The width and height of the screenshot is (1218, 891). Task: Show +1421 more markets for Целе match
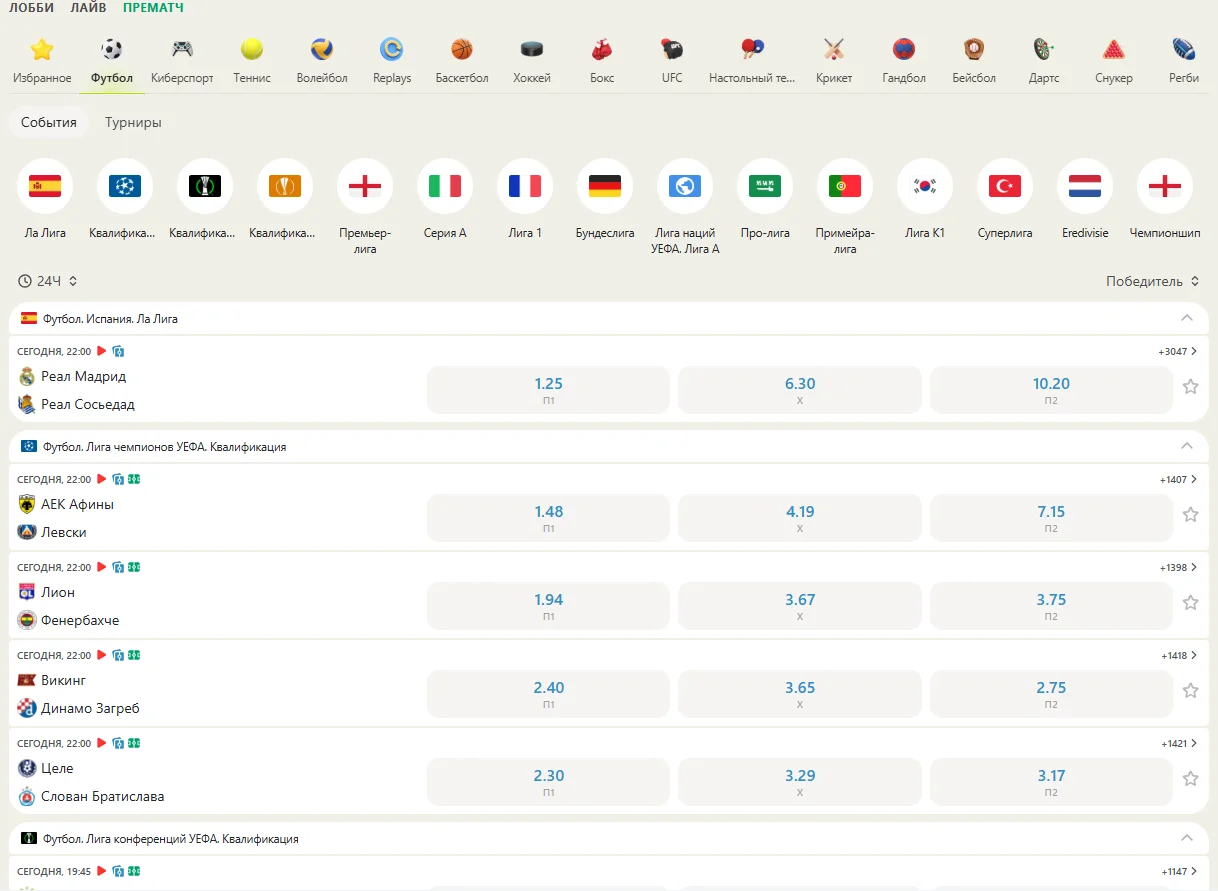coord(1180,743)
